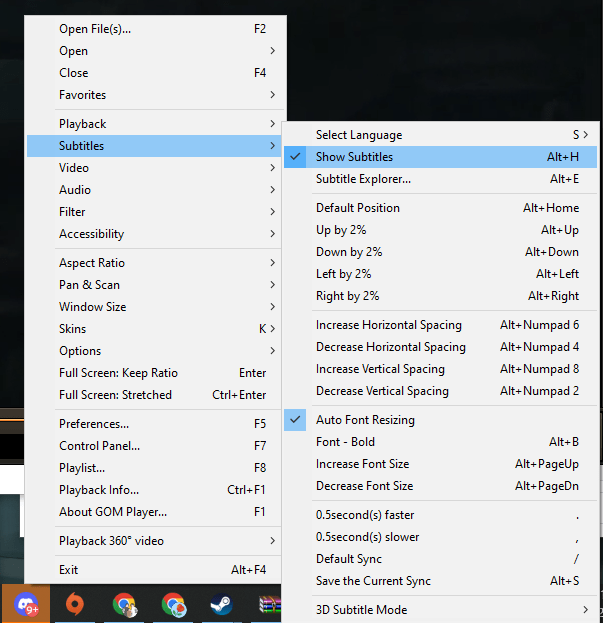Make subtitles 0.5second(s) slower

point(440,537)
